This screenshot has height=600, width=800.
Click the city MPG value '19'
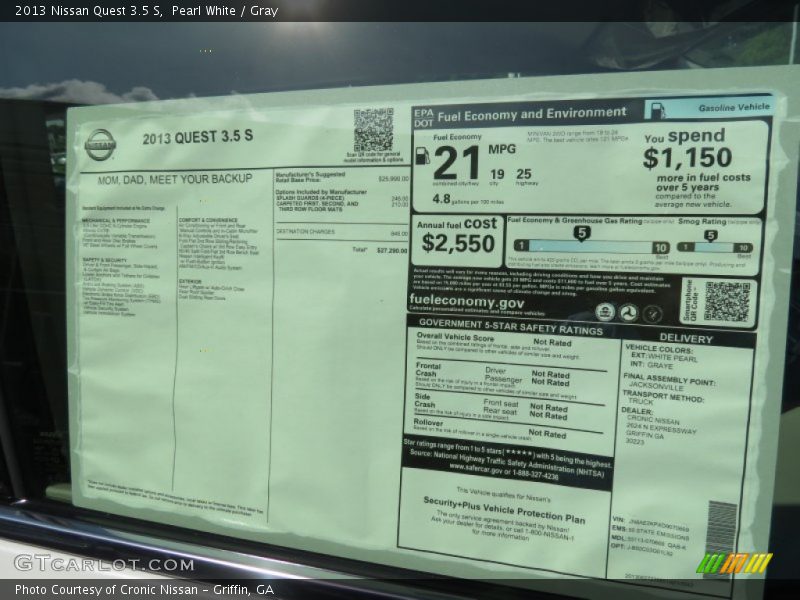click(x=497, y=174)
